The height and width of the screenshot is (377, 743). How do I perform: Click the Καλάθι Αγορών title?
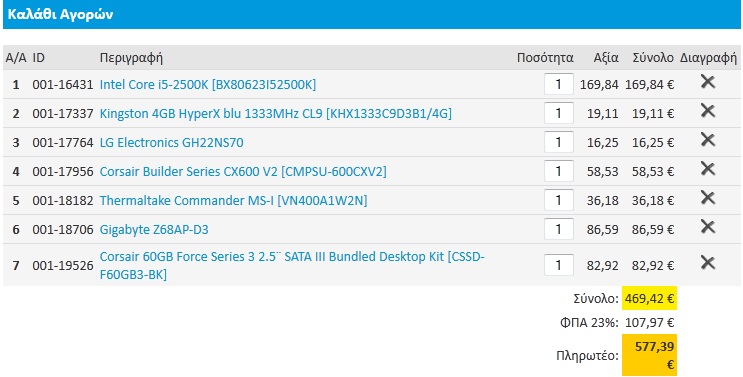(60, 14)
